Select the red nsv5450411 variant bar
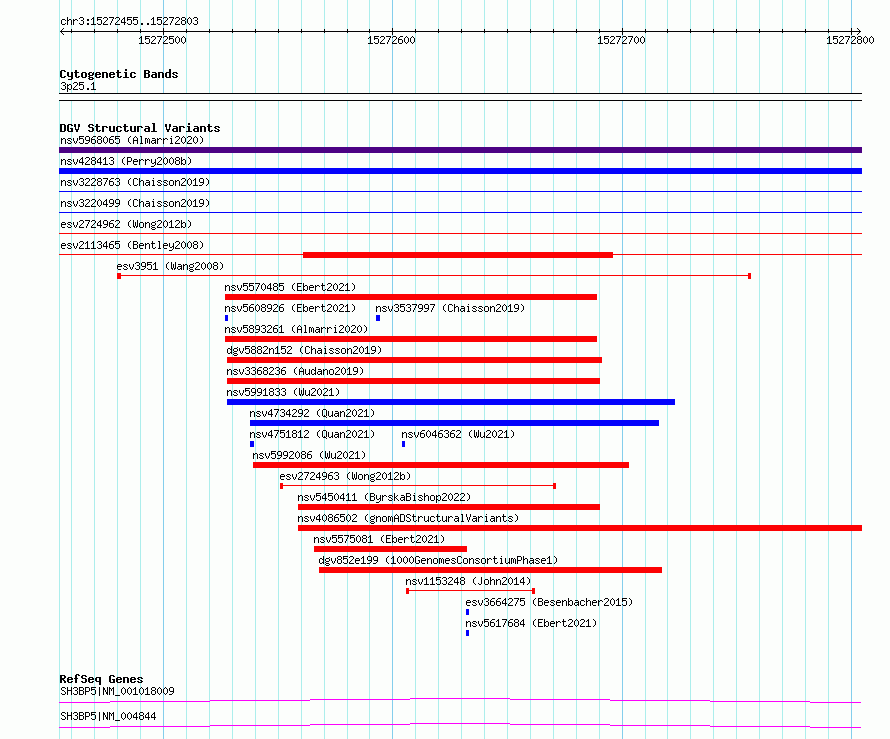Screen dimensions: 890x739 [x=449, y=507]
